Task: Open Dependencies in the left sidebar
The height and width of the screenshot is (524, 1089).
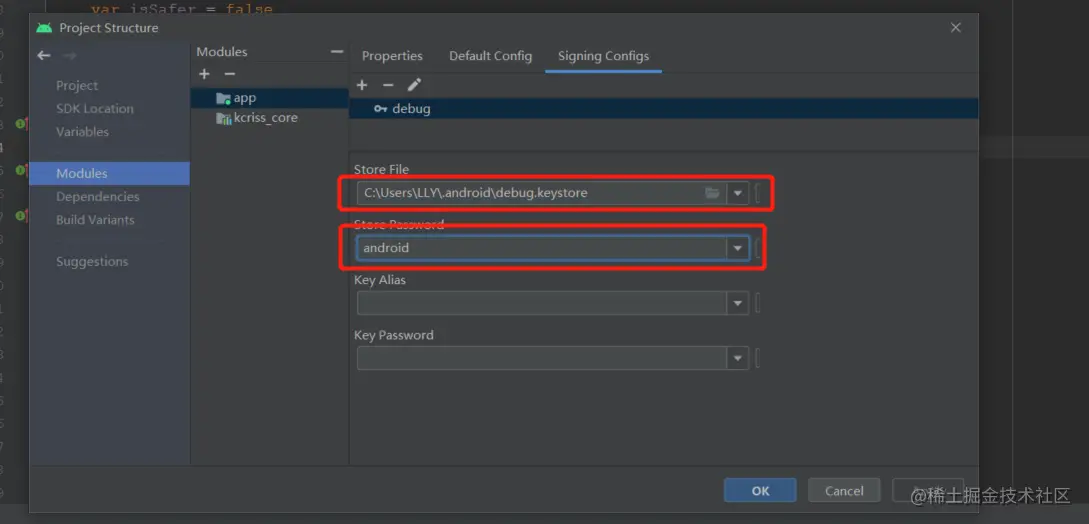Action: tap(97, 197)
